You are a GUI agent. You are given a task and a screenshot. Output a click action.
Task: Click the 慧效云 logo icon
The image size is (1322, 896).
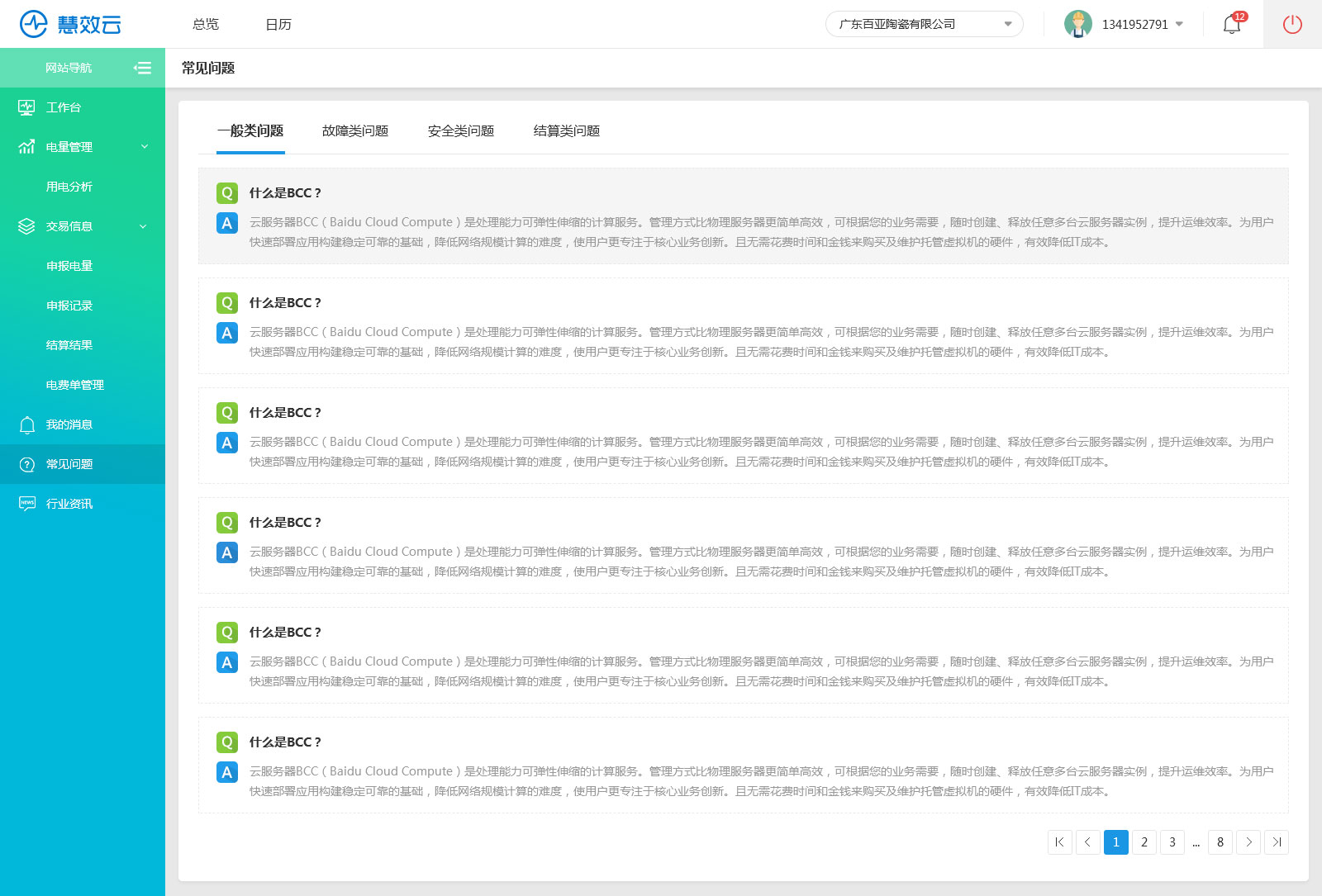click(x=34, y=24)
